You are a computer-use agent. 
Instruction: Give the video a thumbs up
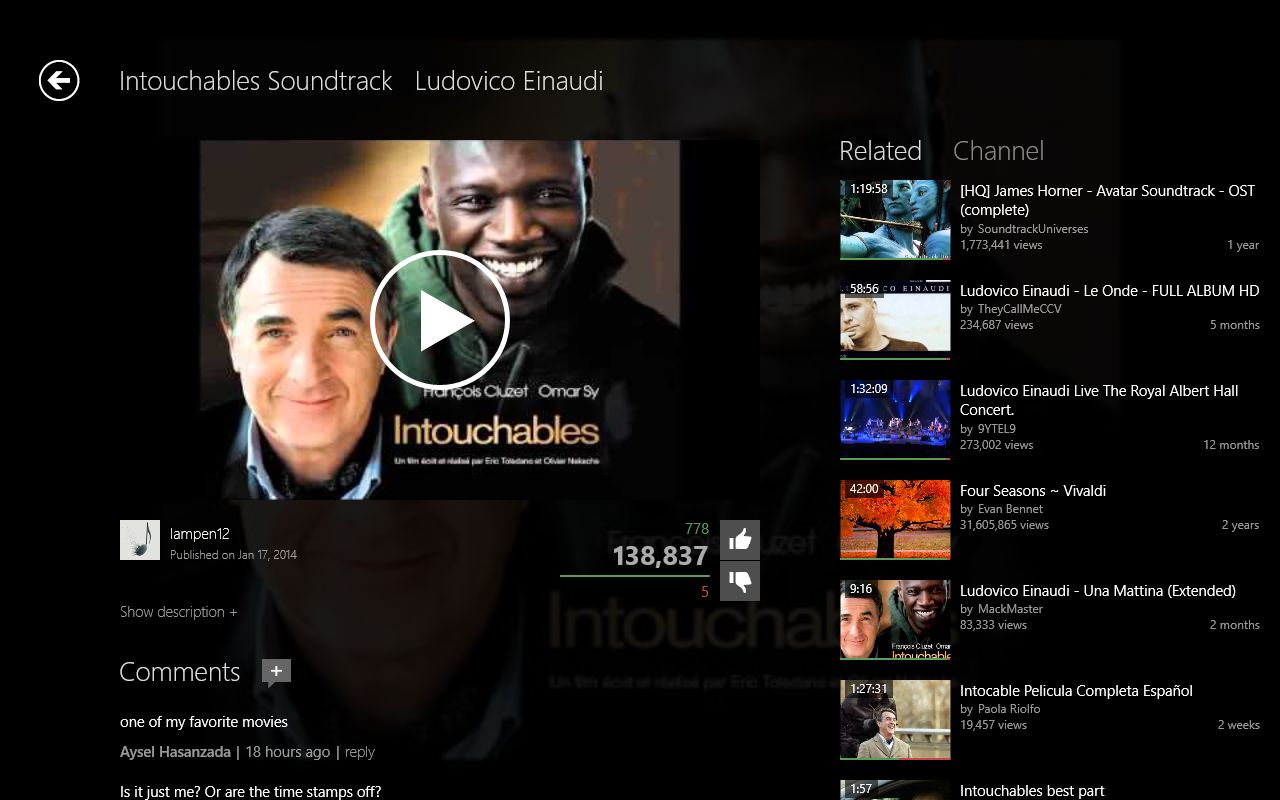point(740,540)
